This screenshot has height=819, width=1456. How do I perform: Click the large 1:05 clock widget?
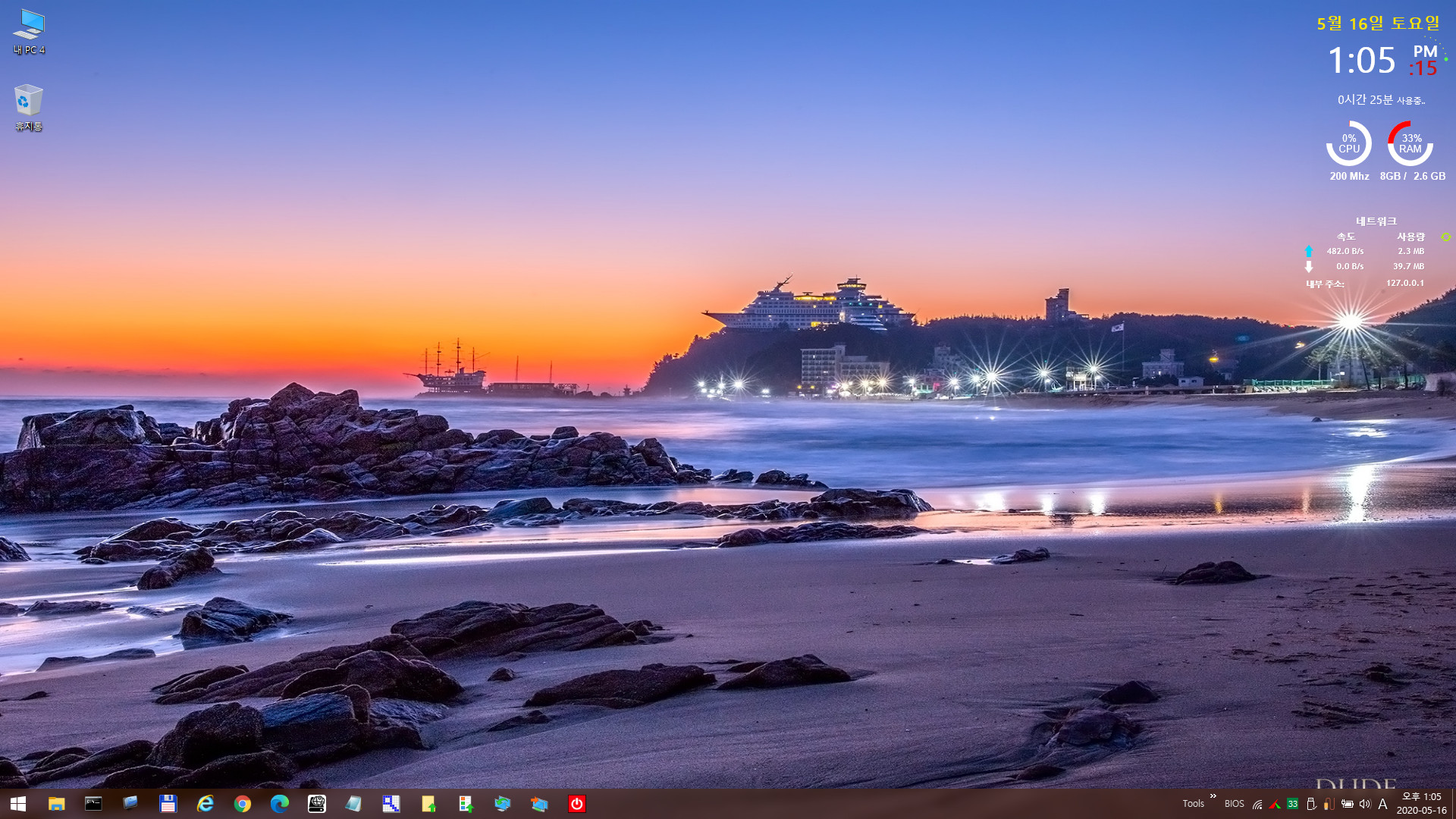[1361, 60]
